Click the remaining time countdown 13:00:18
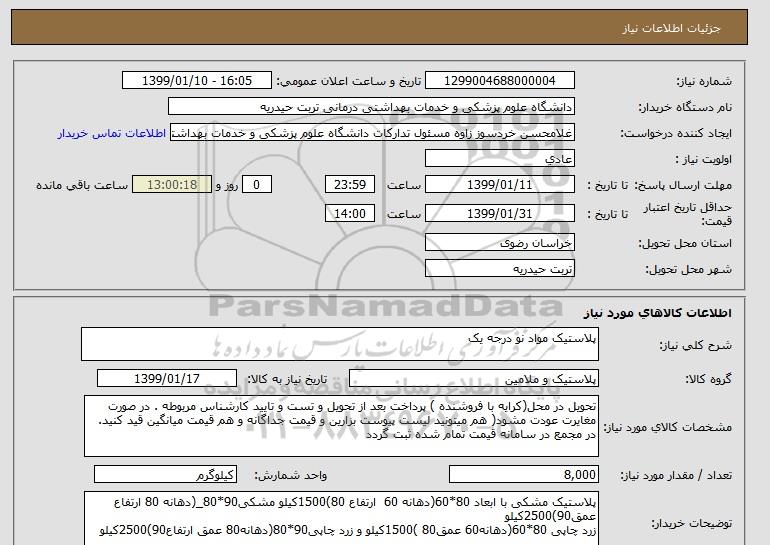This screenshot has height=545, width=770. [x=172, y=185]
